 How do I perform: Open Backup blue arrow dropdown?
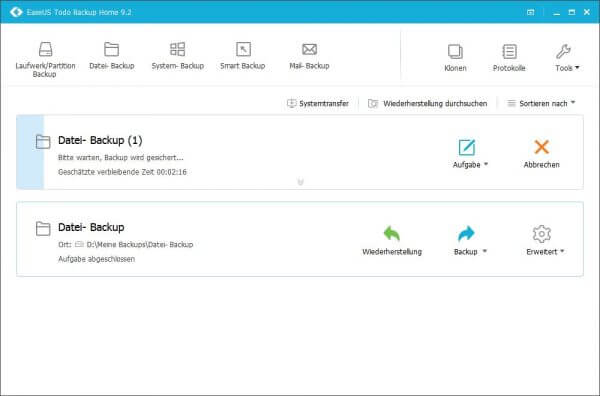point(470,241)
